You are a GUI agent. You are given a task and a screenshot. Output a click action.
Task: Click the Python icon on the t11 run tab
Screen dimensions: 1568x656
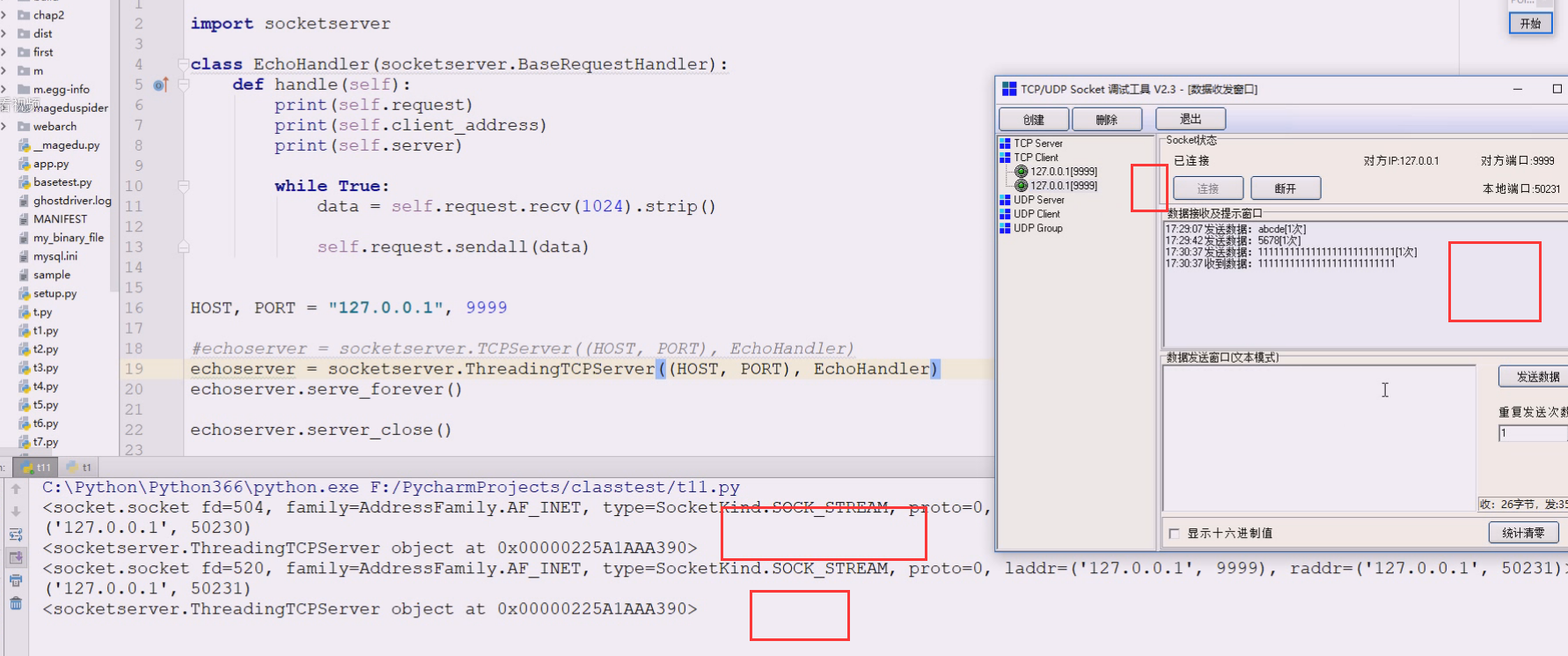(x=27, y=468)
